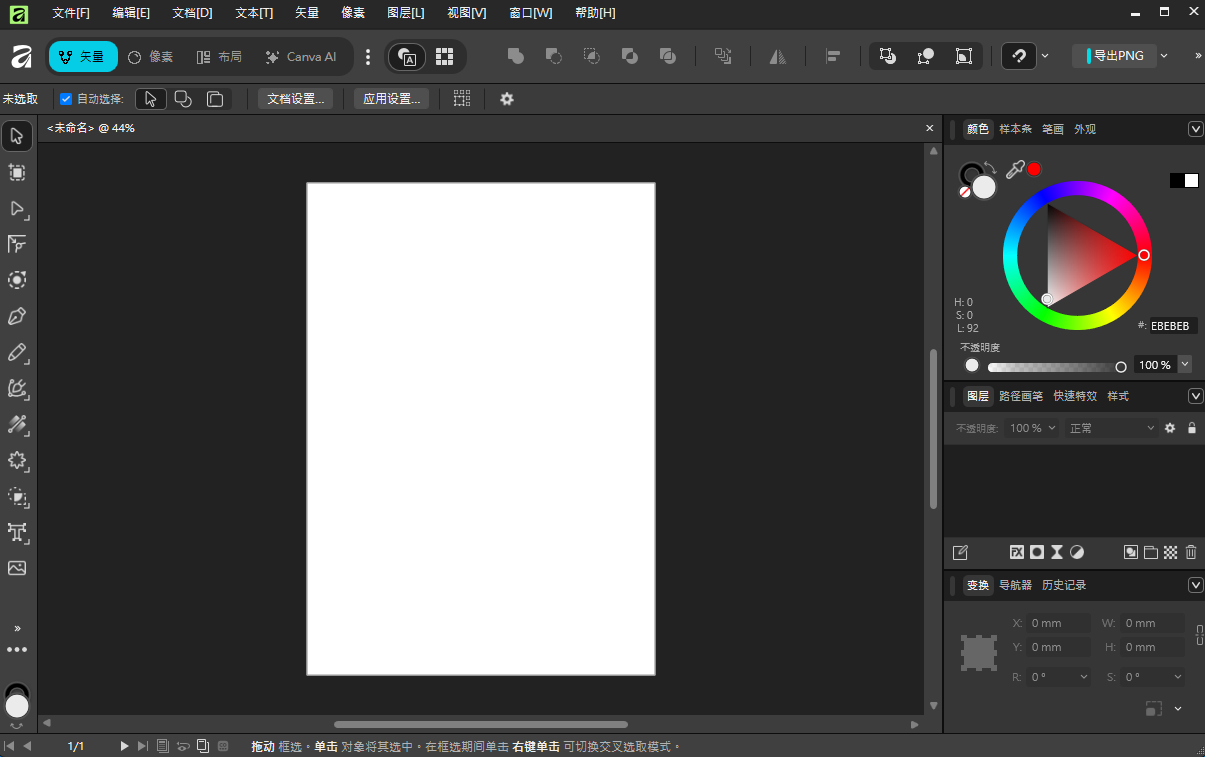1205x757 pixels.
Task: Select the Place Image tool
Action: point(17,568)
